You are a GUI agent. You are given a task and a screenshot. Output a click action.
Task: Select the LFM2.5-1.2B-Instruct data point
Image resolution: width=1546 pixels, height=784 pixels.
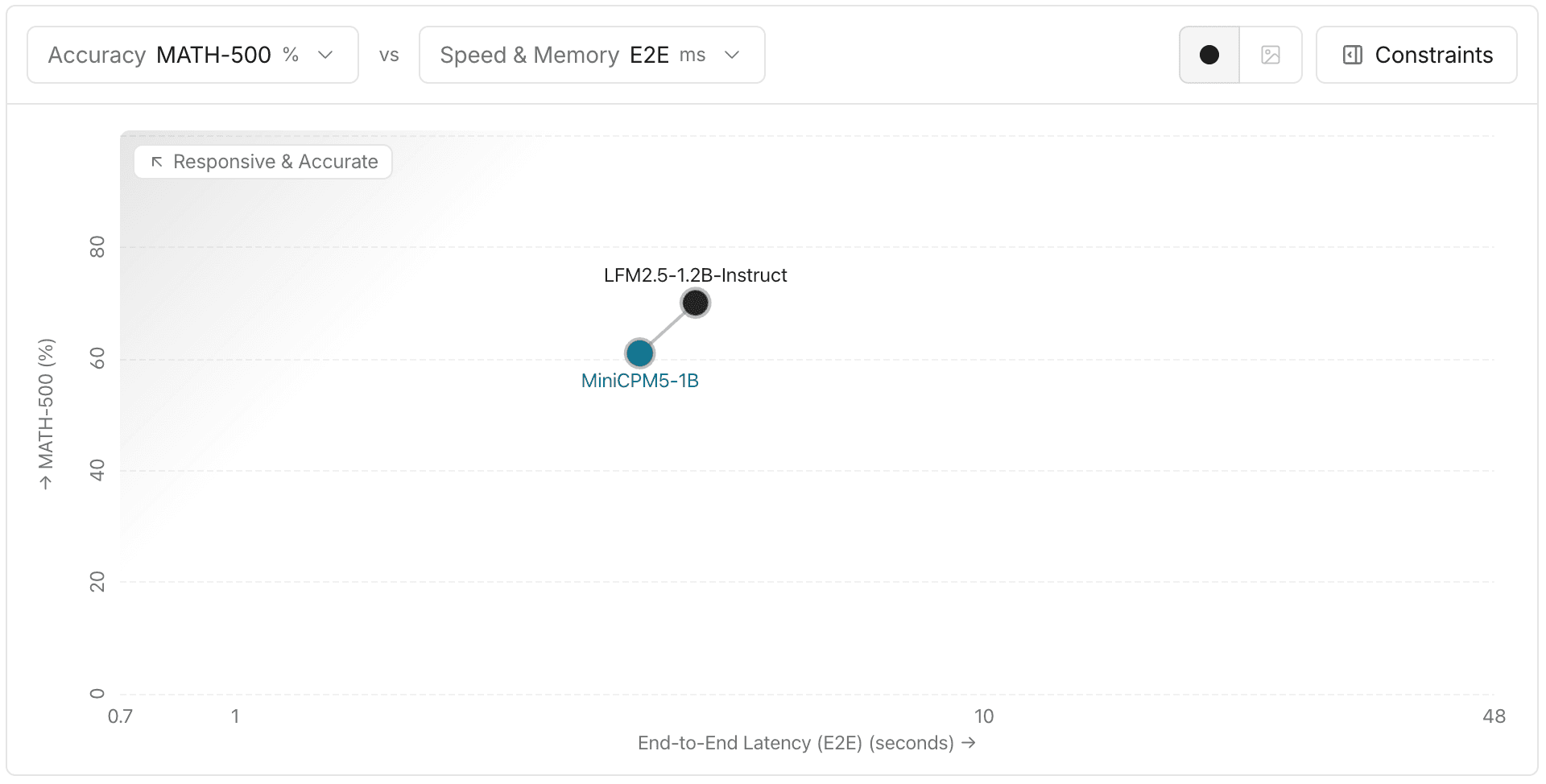(x=695, y=303)
